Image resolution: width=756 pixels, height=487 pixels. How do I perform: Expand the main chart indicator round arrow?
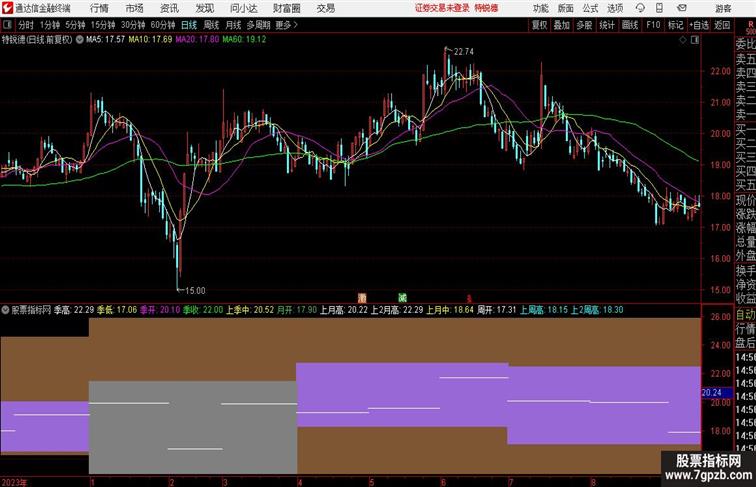click(80, 40)
